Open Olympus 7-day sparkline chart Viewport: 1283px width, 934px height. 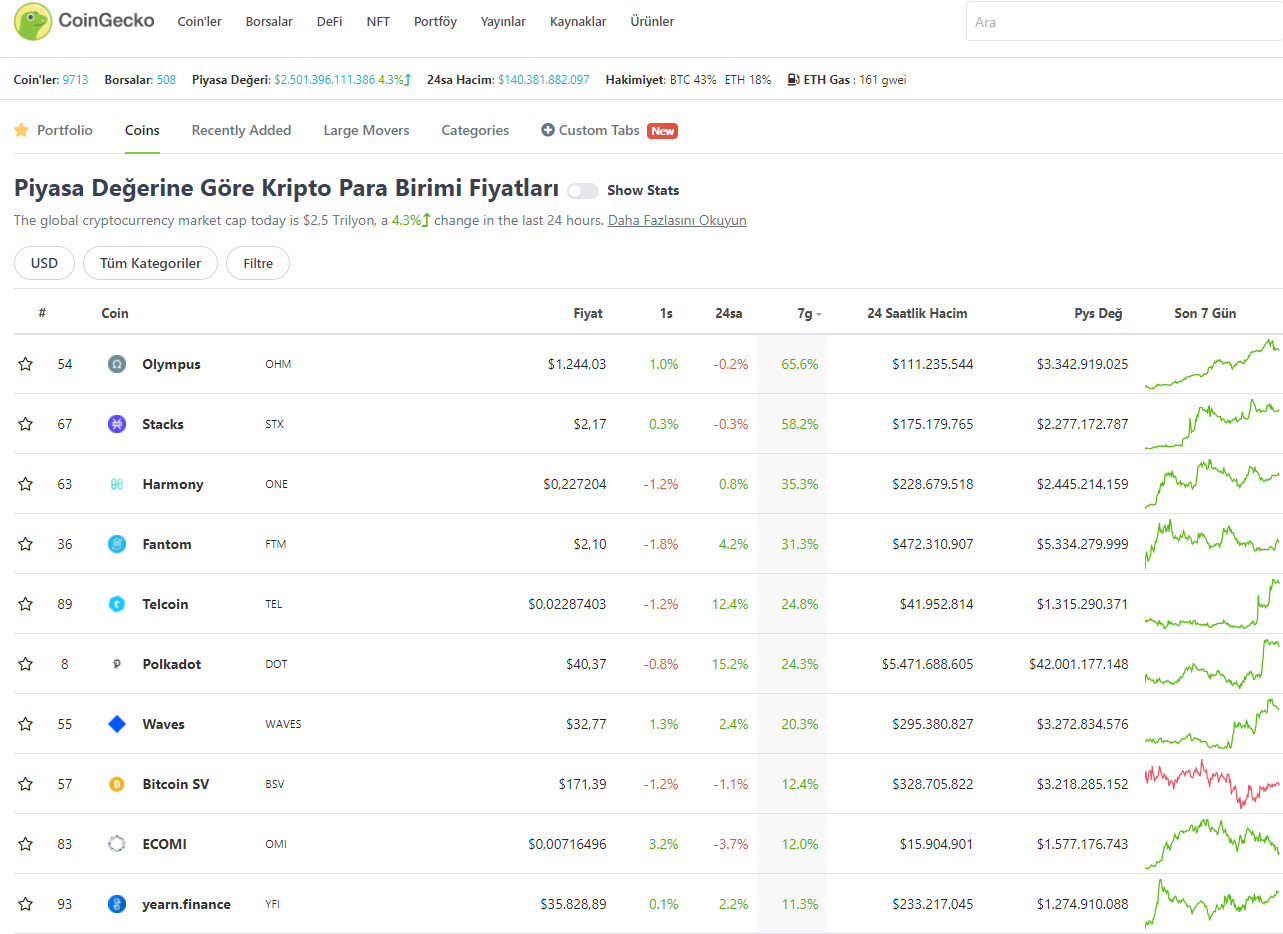pyautogui.click(x=1212, y=364)
